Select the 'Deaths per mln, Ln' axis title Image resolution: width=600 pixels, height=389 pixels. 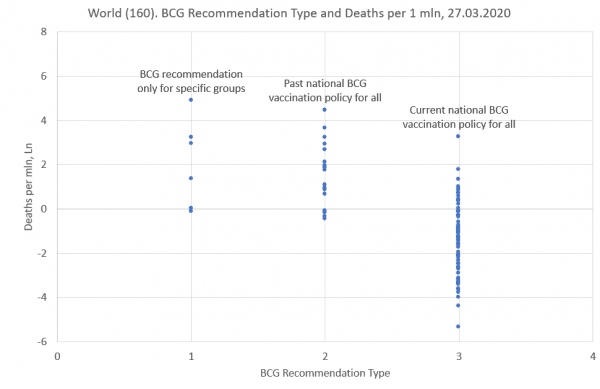pyautogui.click(x=28, y=187)
